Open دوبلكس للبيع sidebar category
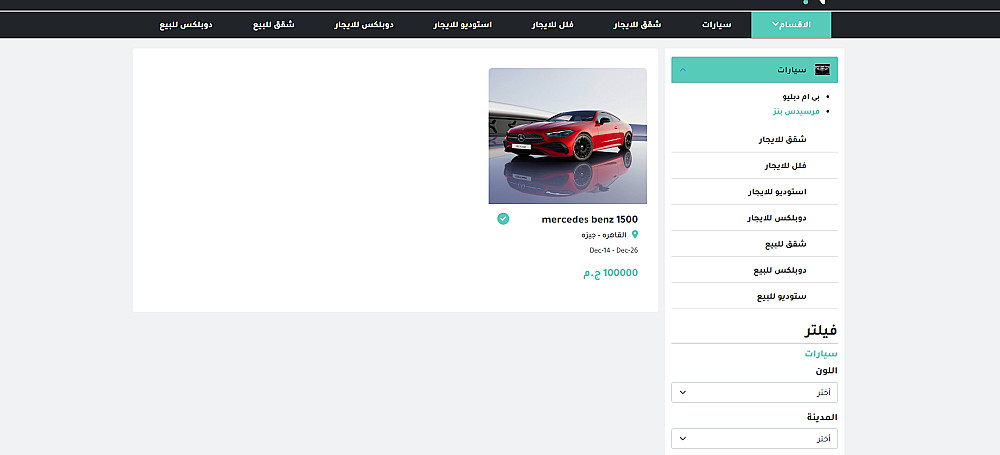The height and width of the screenshot is (455, 1000). click(754, 270)
